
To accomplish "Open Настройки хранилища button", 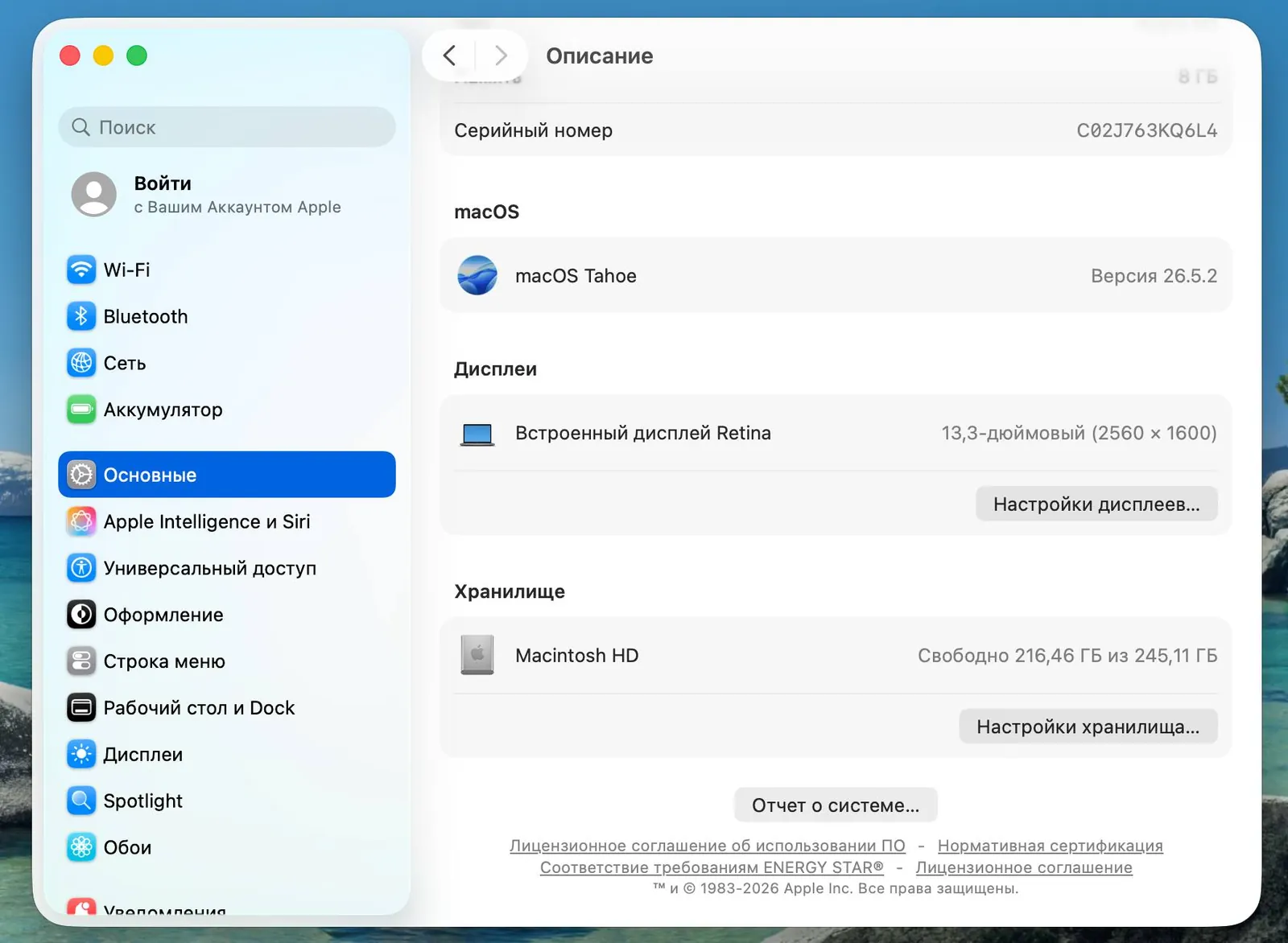I will point(1088,727).
